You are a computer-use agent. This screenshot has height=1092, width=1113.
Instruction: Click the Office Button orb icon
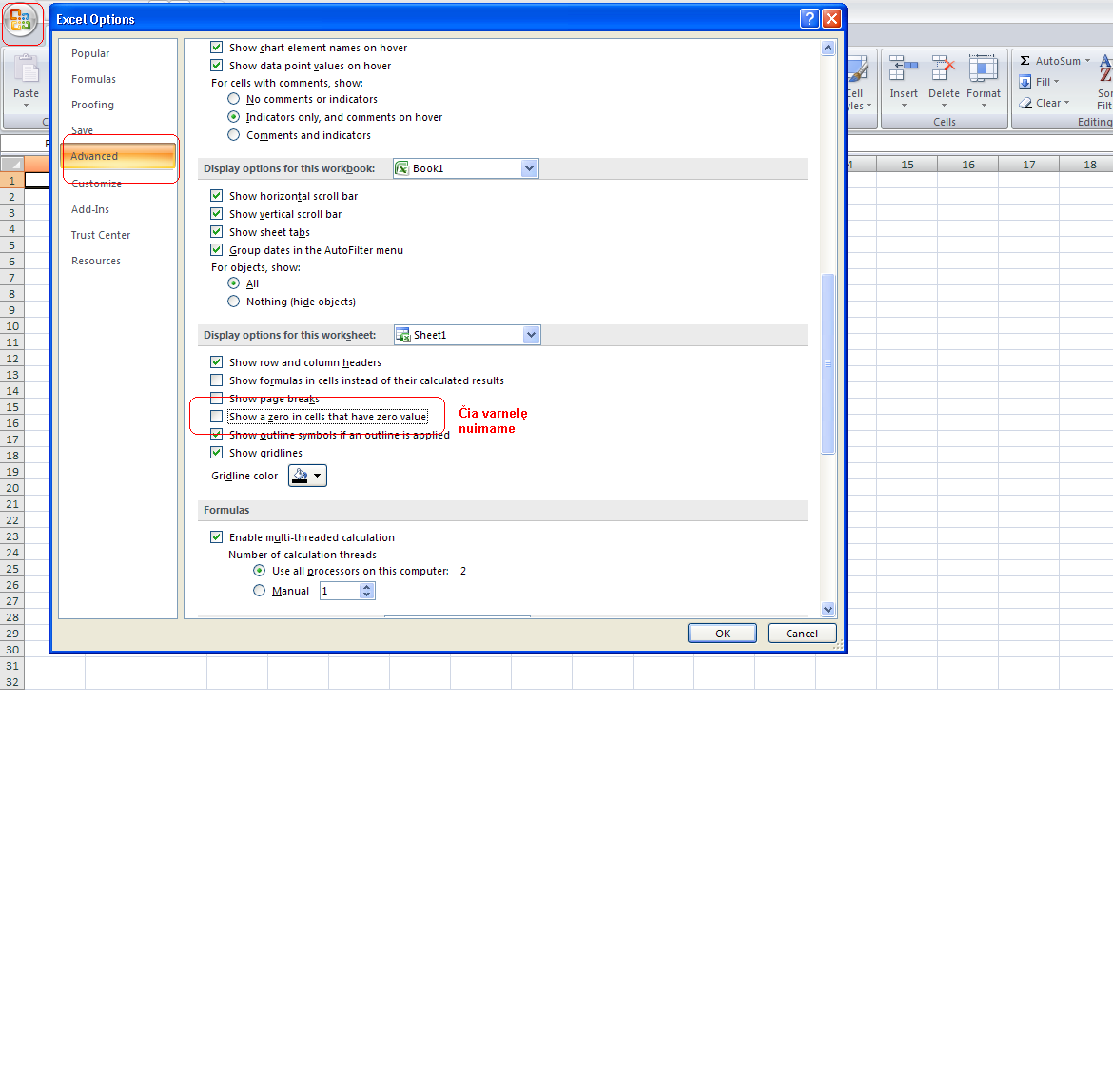pyautogui.click(x=21, y=21)
